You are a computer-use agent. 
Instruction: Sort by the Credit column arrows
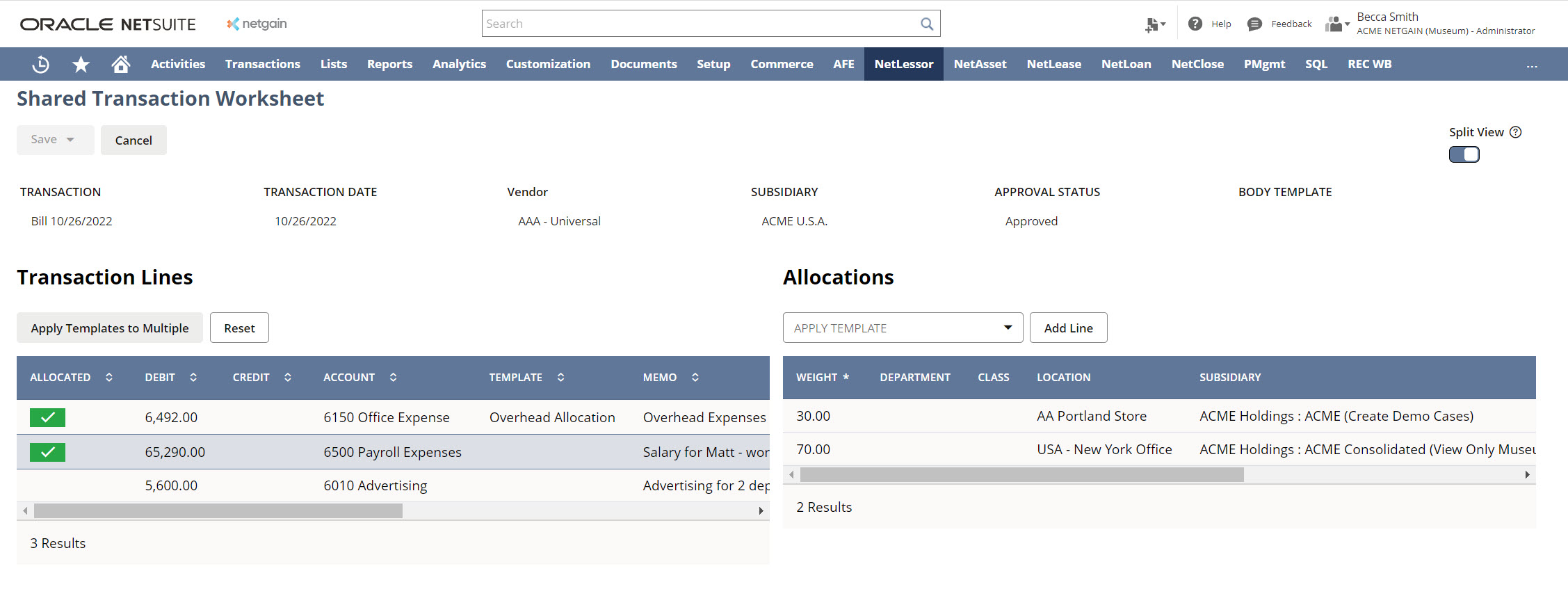point(288,377)
